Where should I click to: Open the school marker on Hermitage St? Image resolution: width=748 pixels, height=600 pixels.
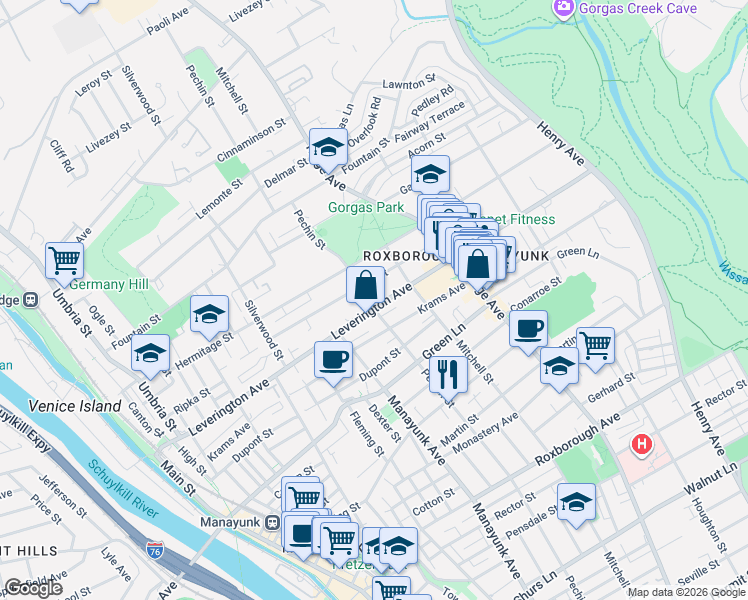[x=209, y=315]
